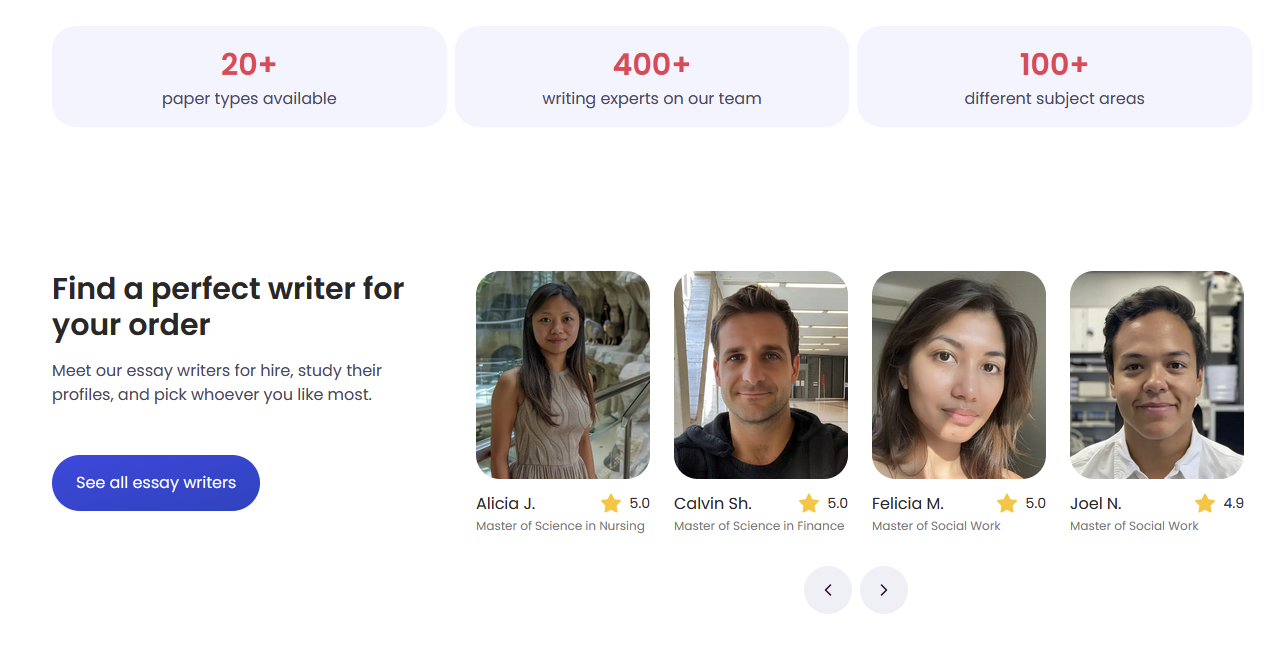
Task: Select Joel N.'s writer photo
Action: pos(1157,375)
